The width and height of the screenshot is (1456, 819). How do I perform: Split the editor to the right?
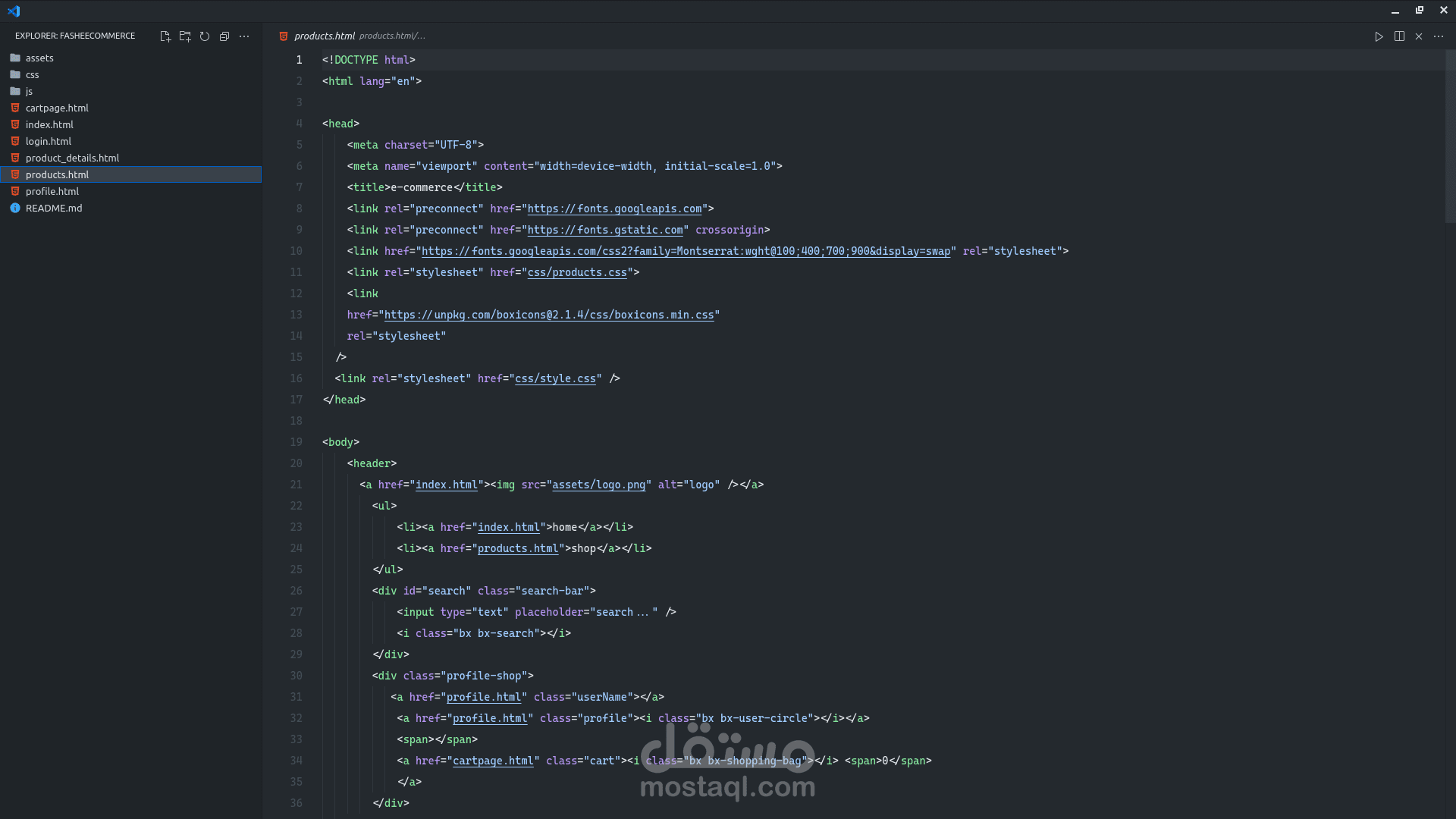point(1399,36)
